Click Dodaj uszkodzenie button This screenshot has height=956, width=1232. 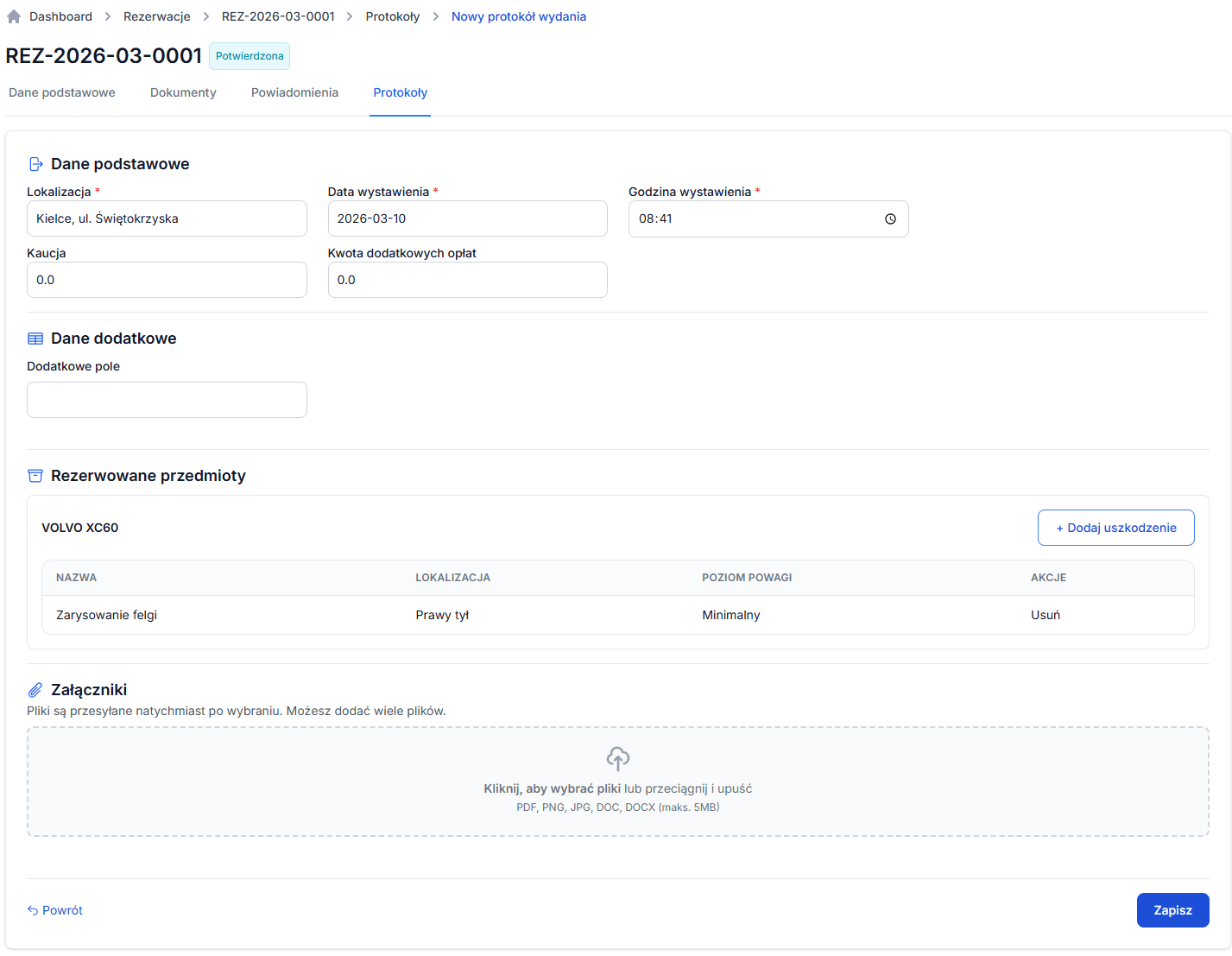point(1115,528)
